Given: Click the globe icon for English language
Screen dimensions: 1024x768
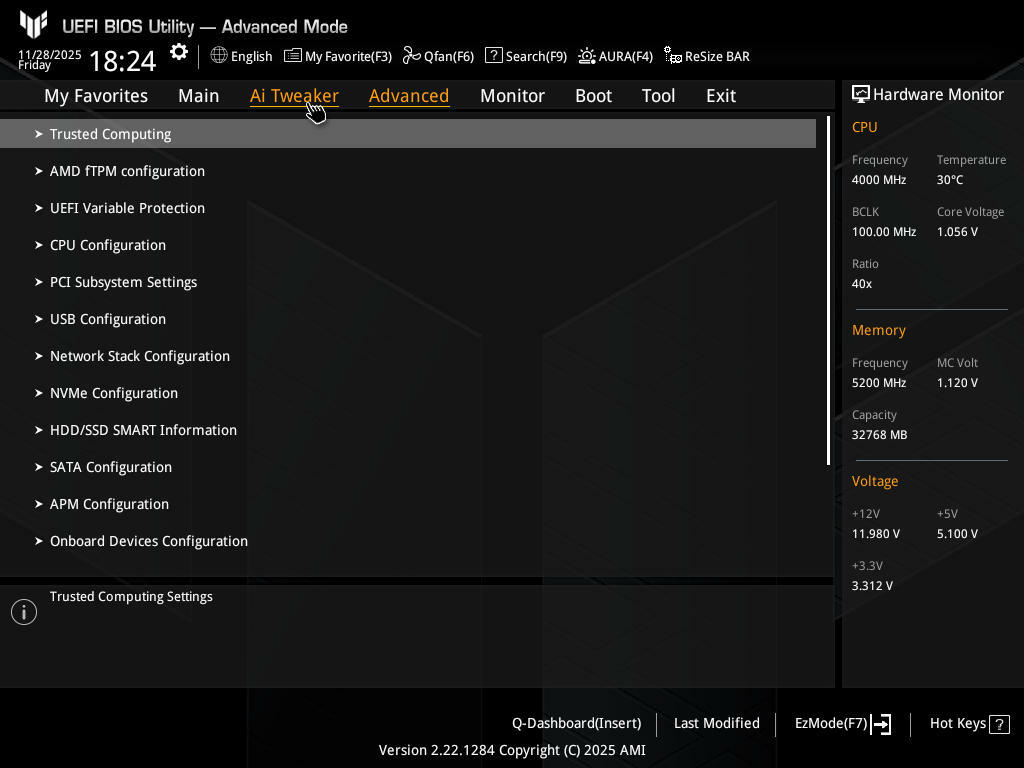Looking at the screenshot, I should (219, 56).
